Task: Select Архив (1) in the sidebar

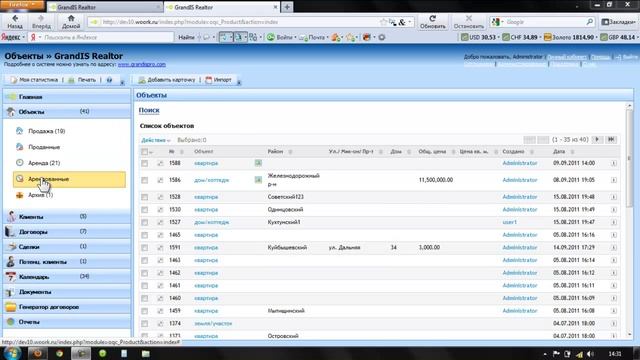Action: 40,195
